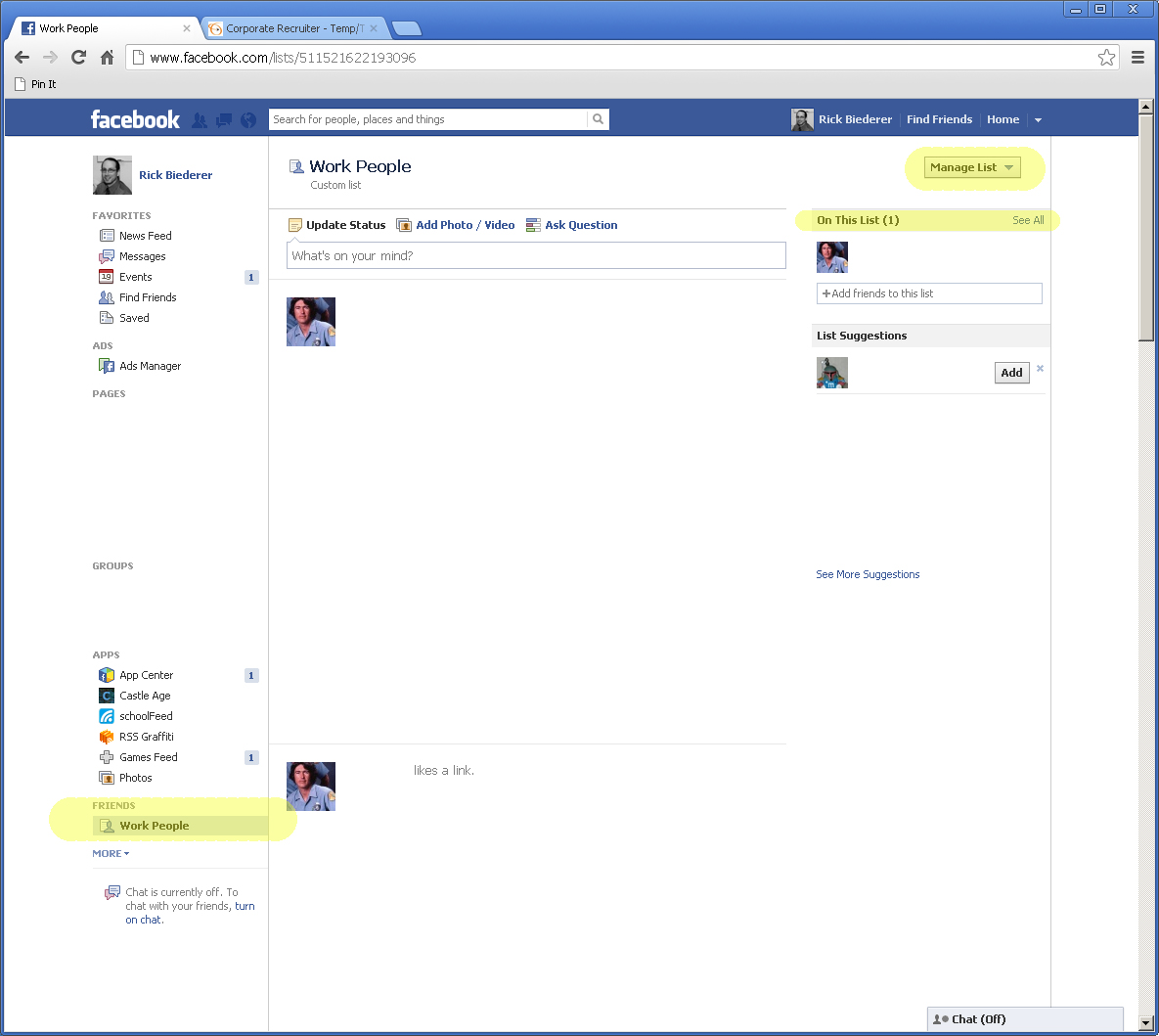Open a new browser tab

(407, 28)
